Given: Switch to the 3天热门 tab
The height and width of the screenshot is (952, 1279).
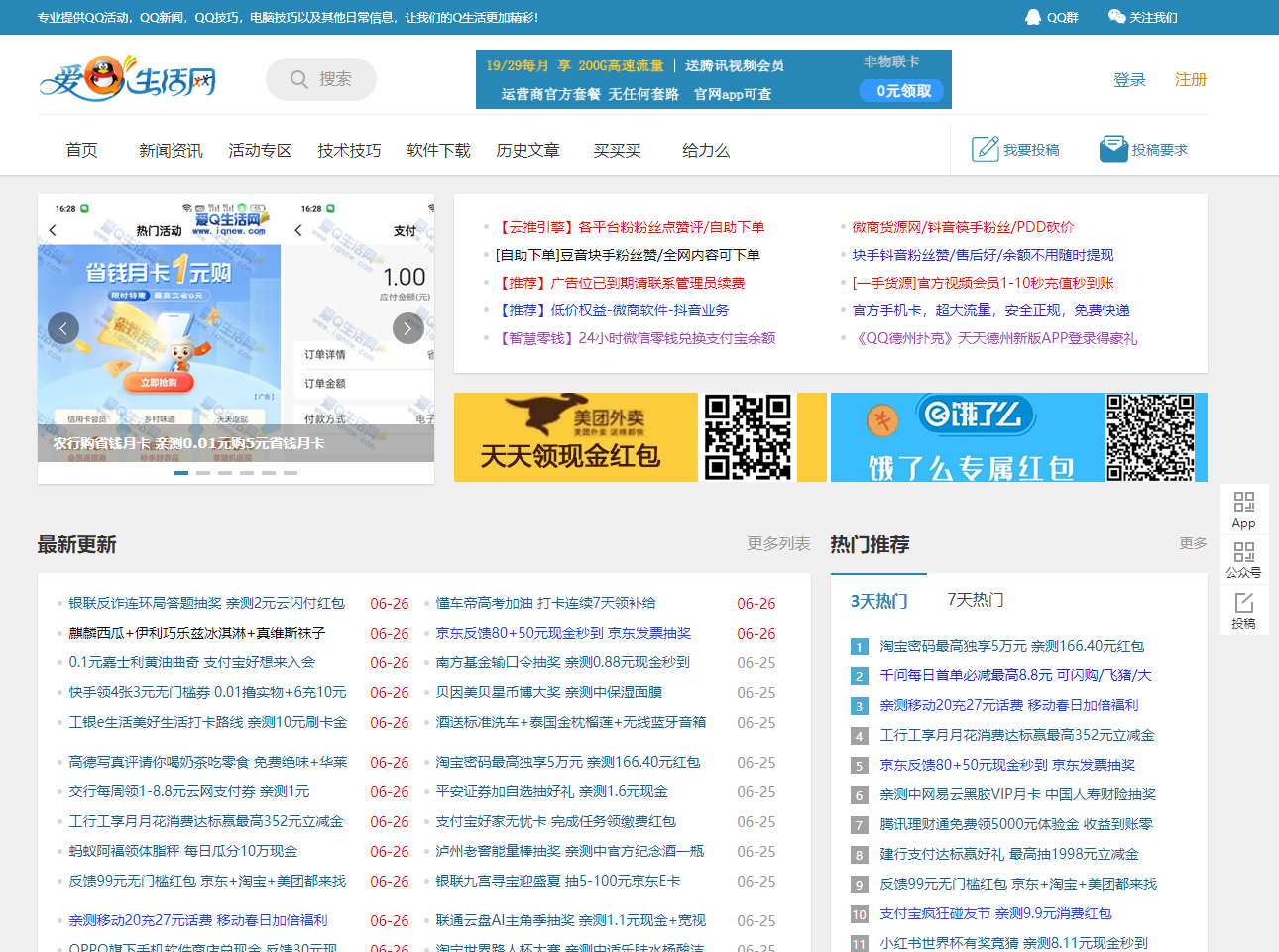Looking at the screenshot, I should [x=878, y=600].
